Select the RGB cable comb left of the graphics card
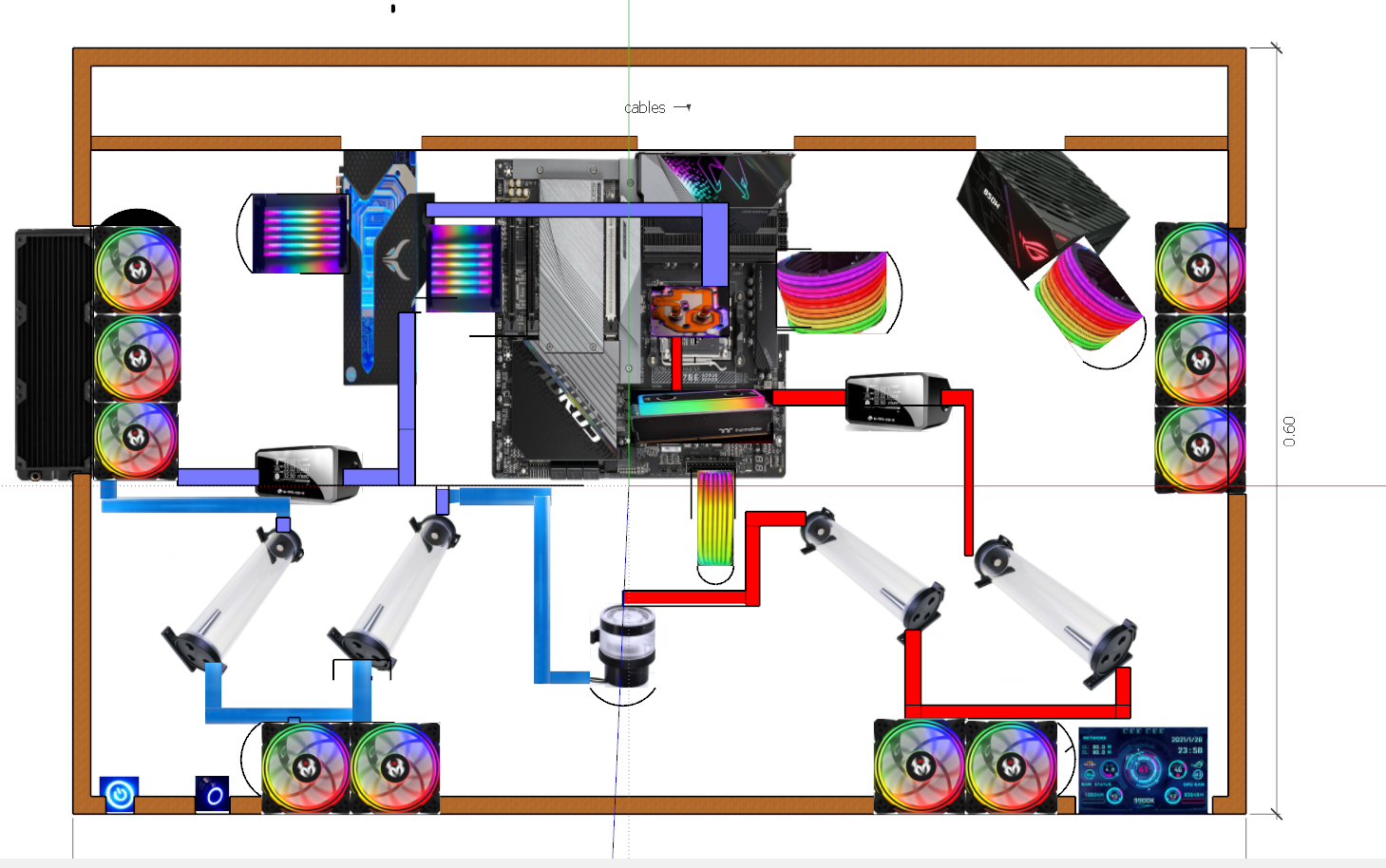This screenshot has height=868, width=1386. click(x=300, y=234)
